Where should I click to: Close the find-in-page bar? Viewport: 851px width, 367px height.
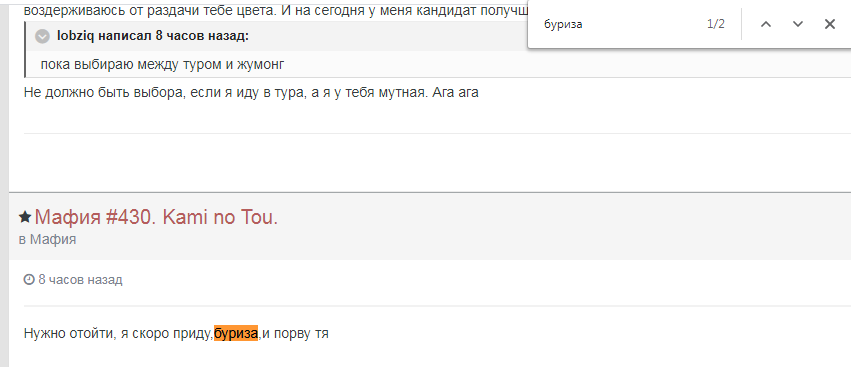click(830, 24)
